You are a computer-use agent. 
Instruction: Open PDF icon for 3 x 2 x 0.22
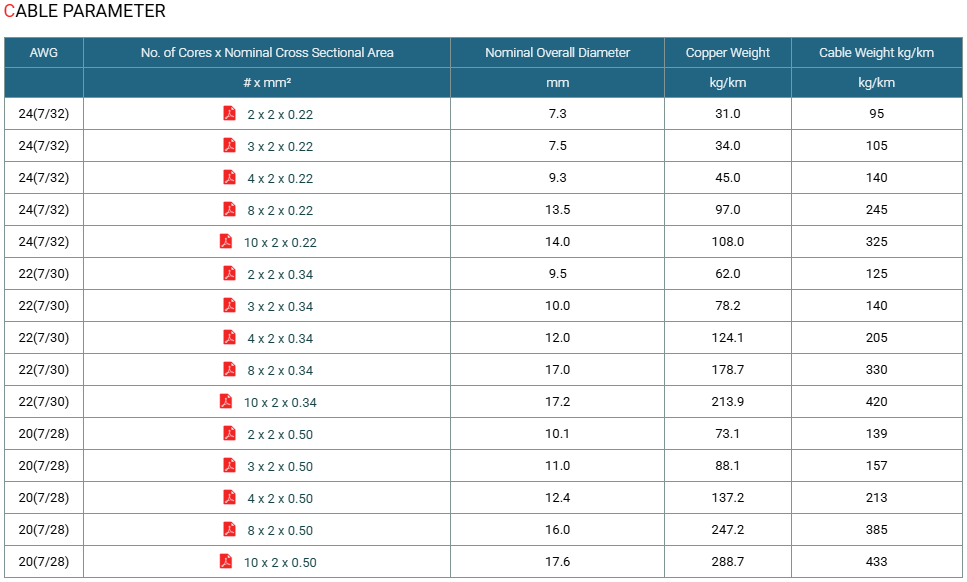pyautogui.click(x=229, y=146)
